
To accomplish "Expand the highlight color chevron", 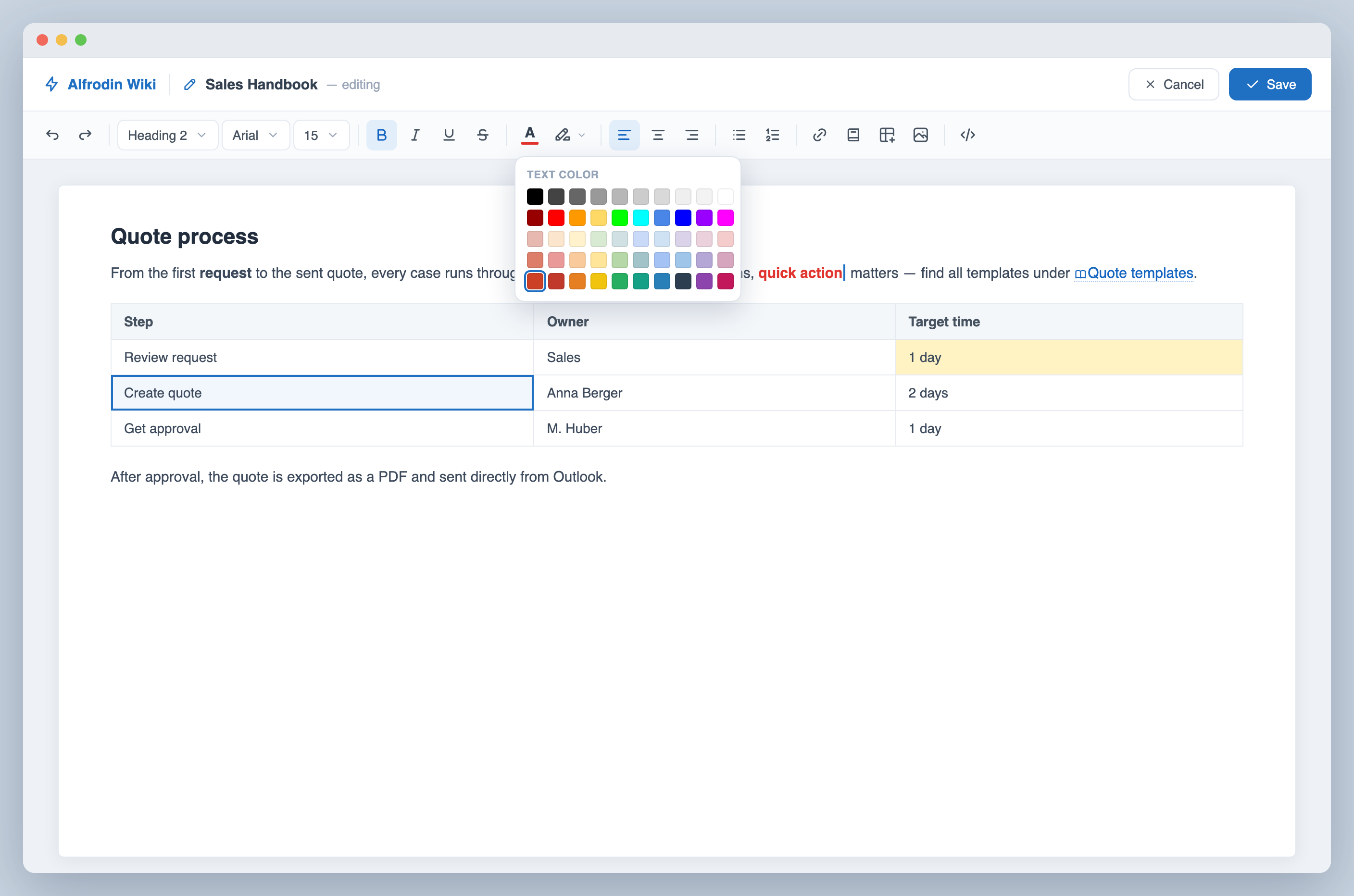I will tap(582, 136).
